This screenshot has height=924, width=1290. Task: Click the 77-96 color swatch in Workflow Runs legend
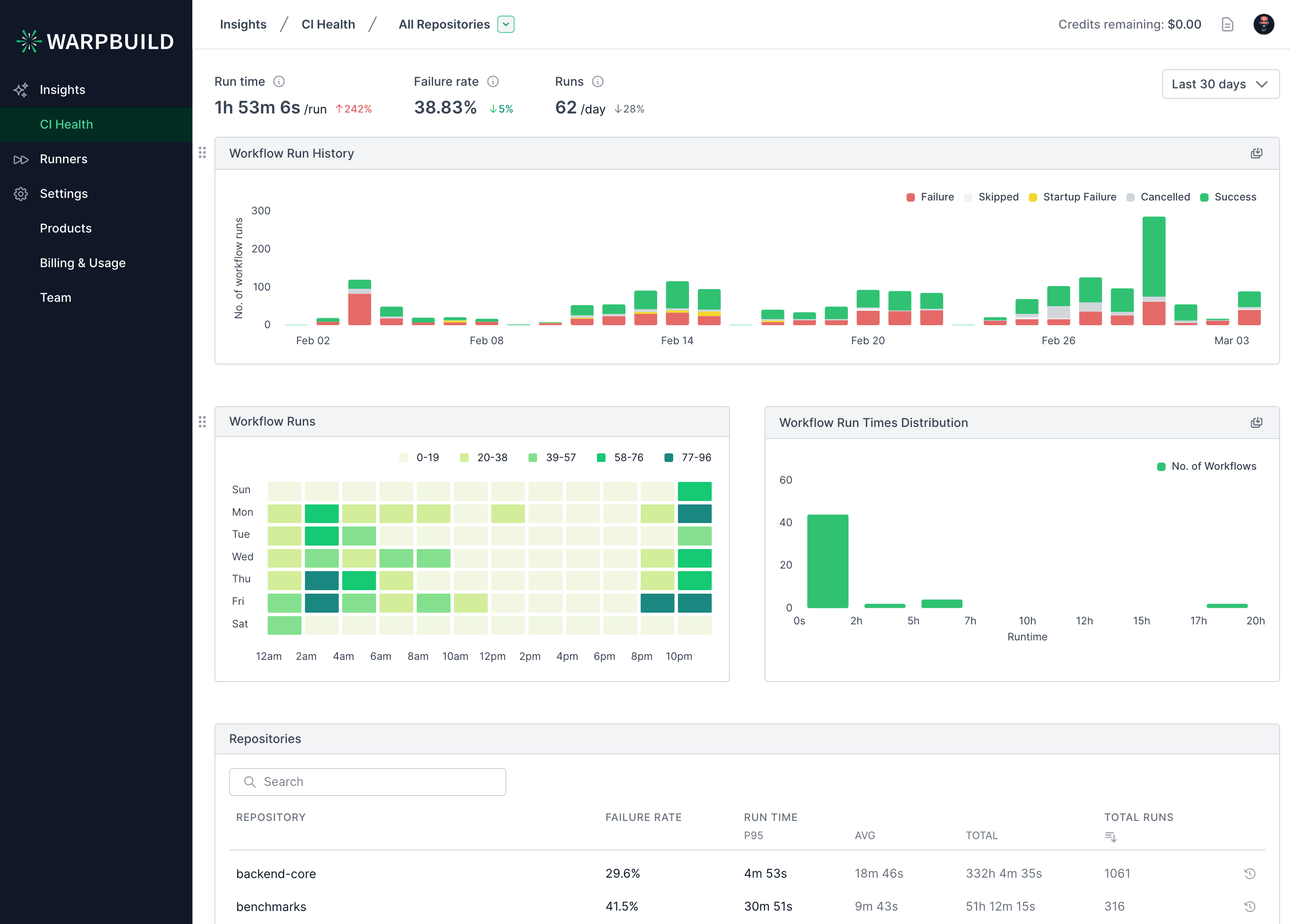(668, 457)
